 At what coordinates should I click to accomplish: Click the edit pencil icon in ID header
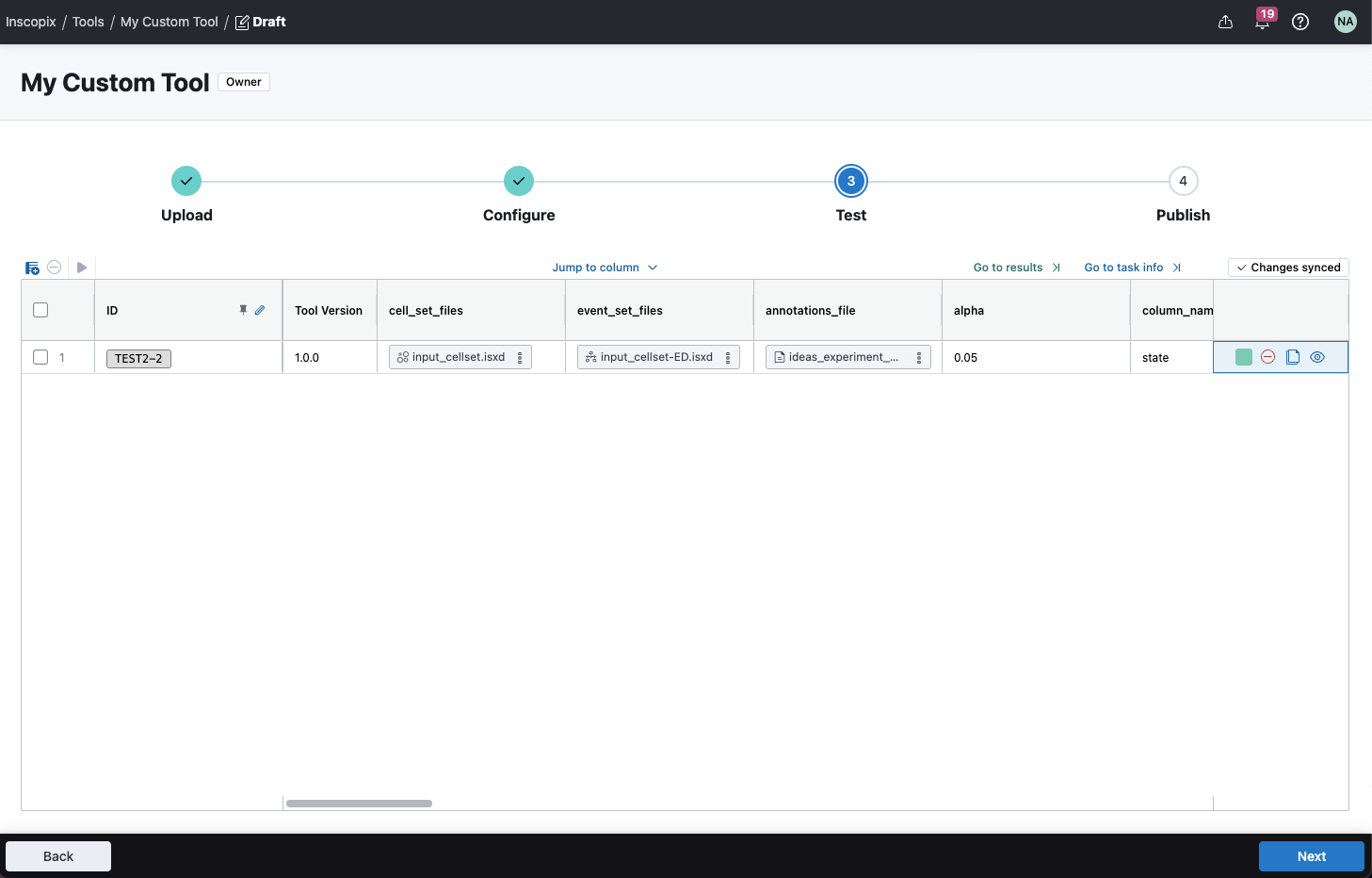[260, 310]
